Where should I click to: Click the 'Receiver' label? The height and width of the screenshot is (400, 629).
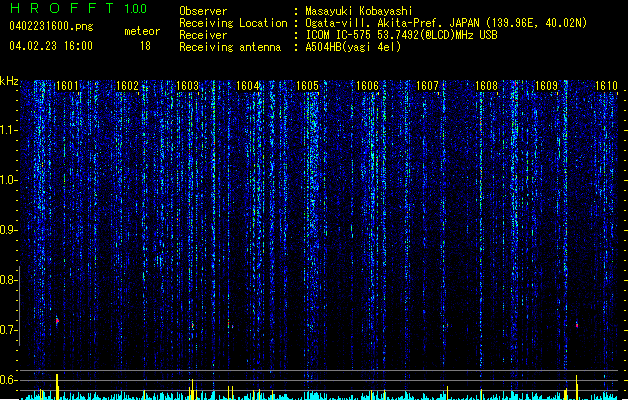pos(203,35)
